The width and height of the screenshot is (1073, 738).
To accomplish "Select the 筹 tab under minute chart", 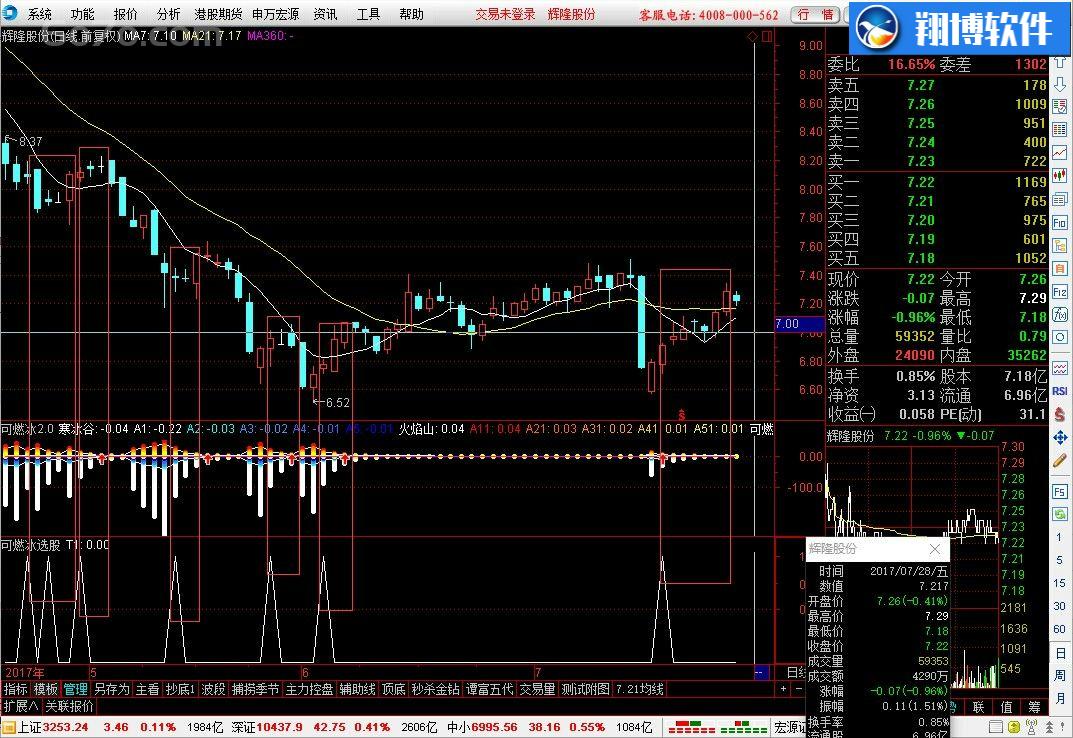I will click(1034, 707).
